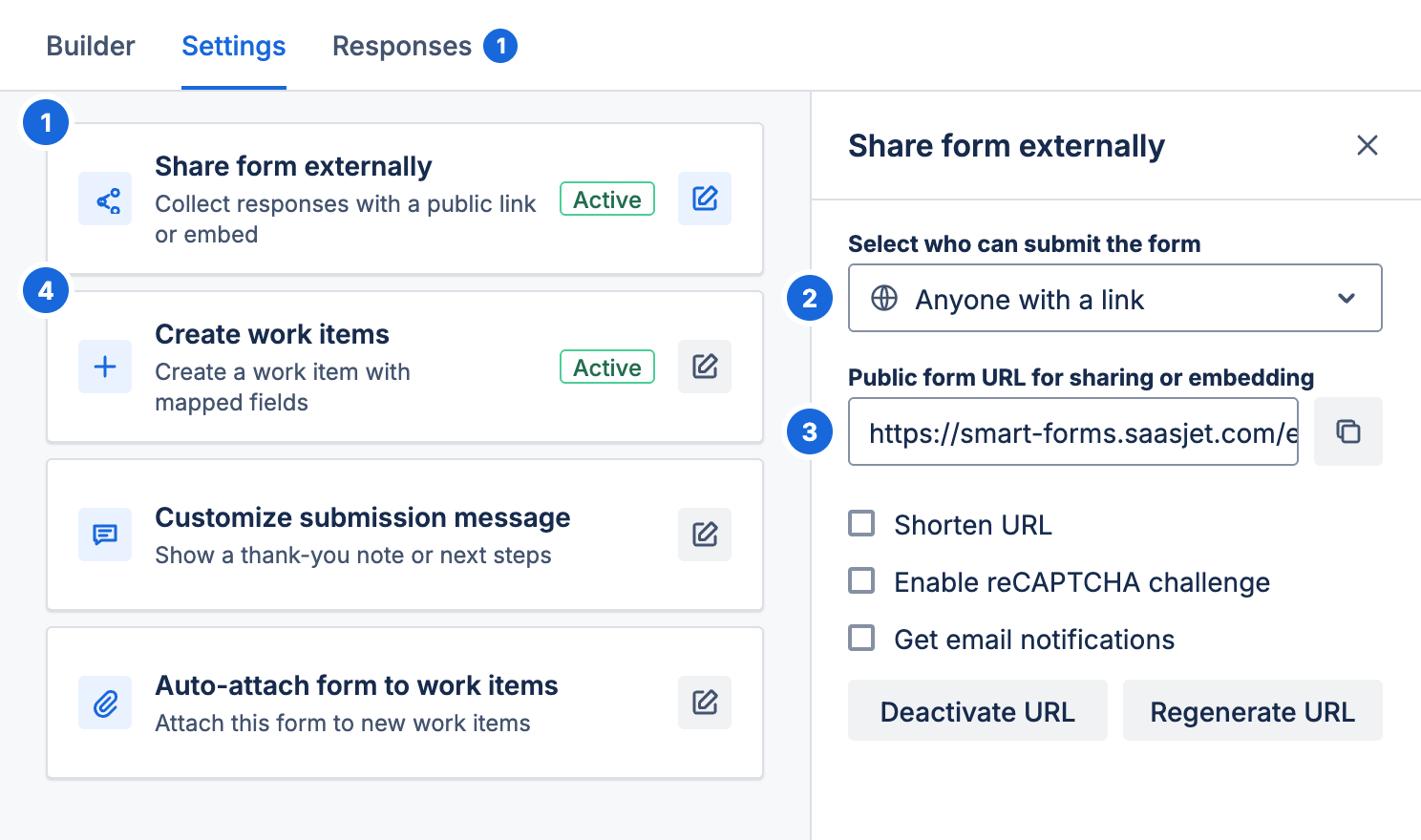The height and width of the screenshot is (840, 1421).
Task: Edit the Auto-attach form to work items setting
Action: (x=705, y=703)
